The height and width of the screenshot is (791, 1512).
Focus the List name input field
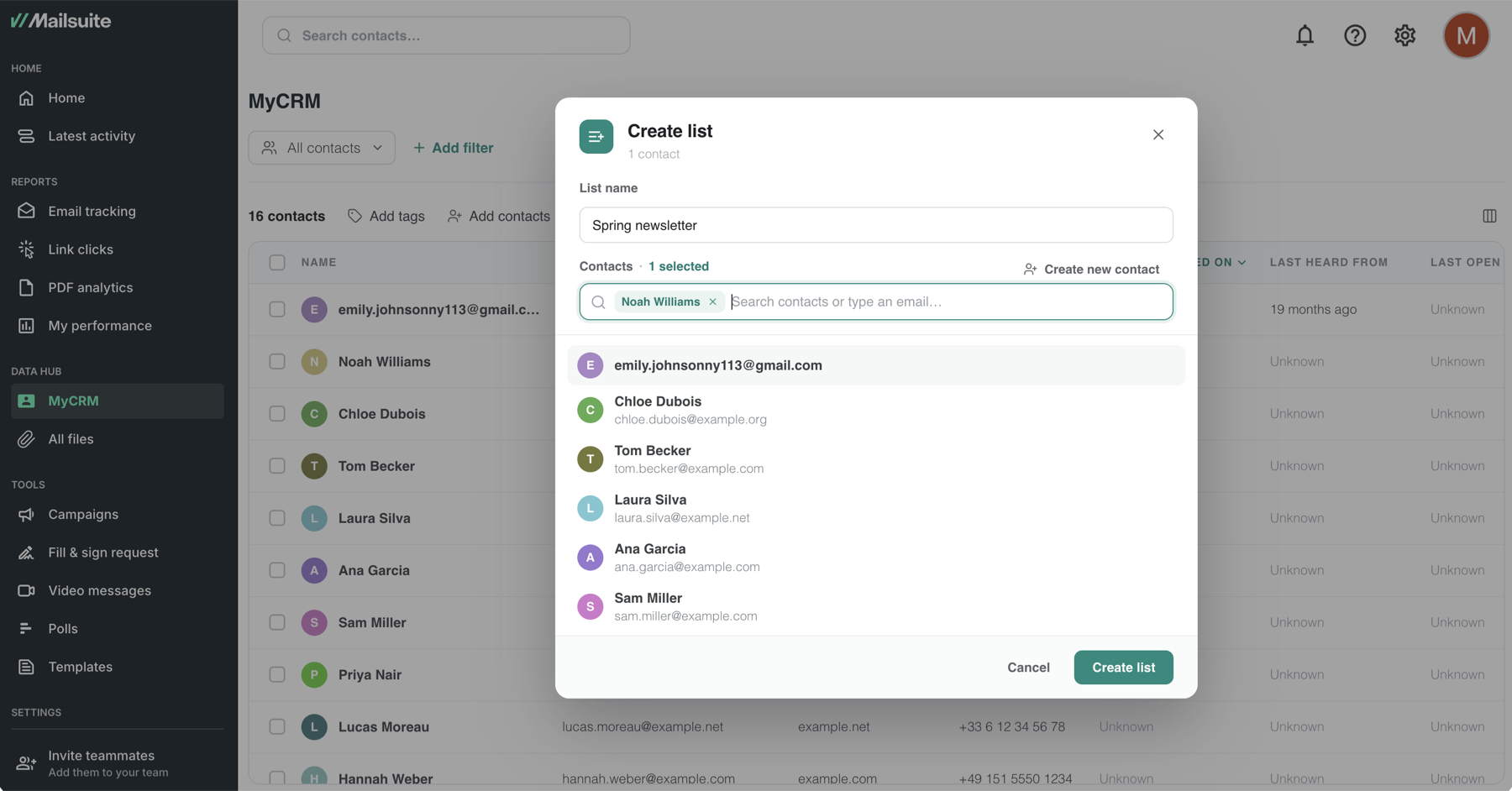coord(876,225)
